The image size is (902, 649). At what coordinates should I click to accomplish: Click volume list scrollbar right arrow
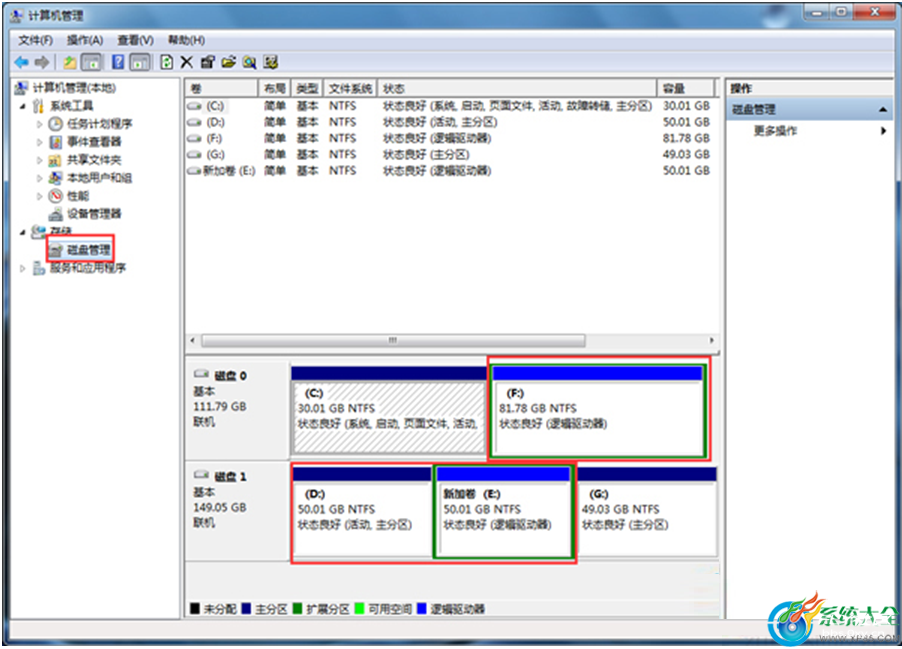712,341
